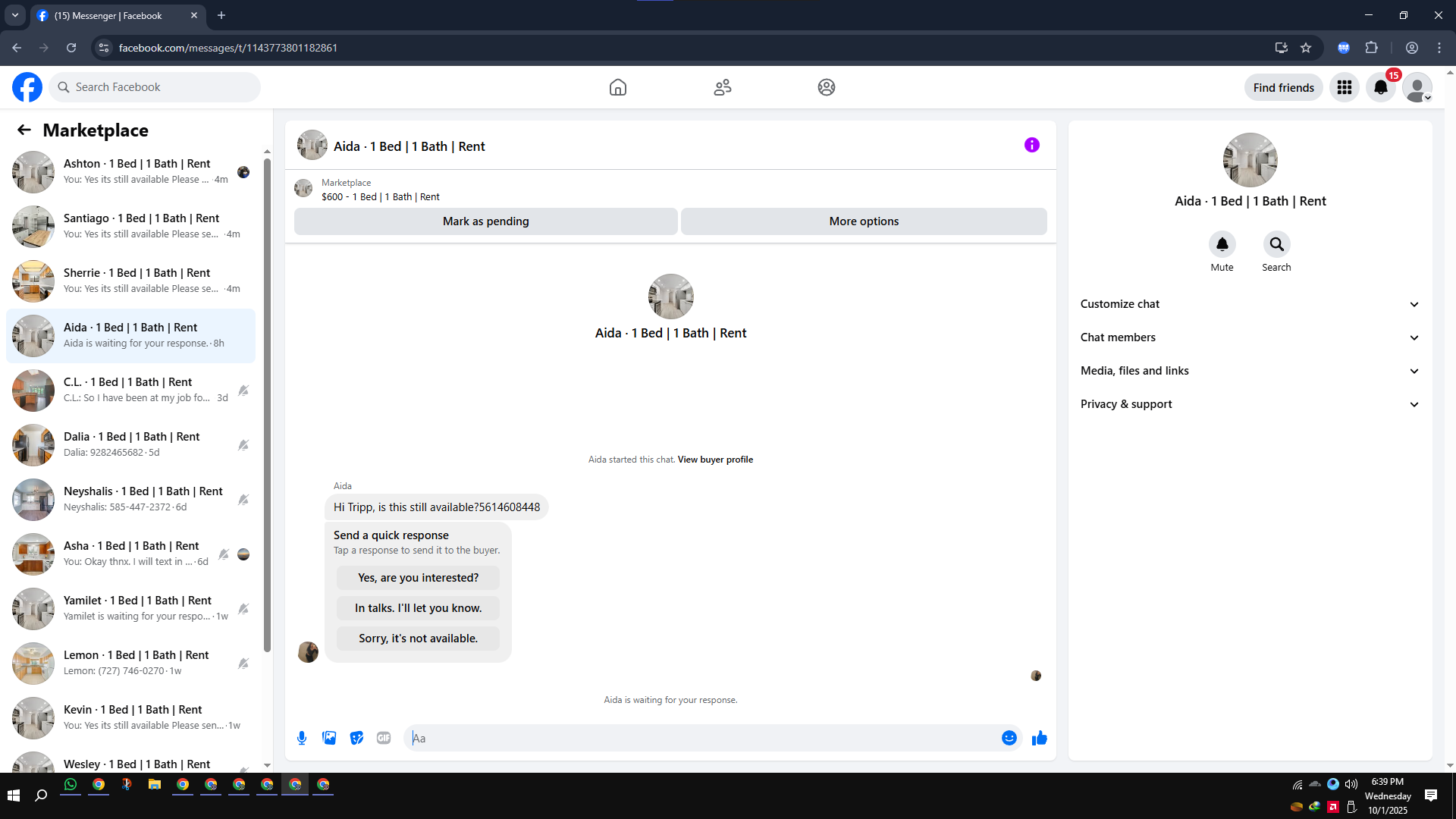
Task: Click Mark as pending
Action: (x=486, y=221)
